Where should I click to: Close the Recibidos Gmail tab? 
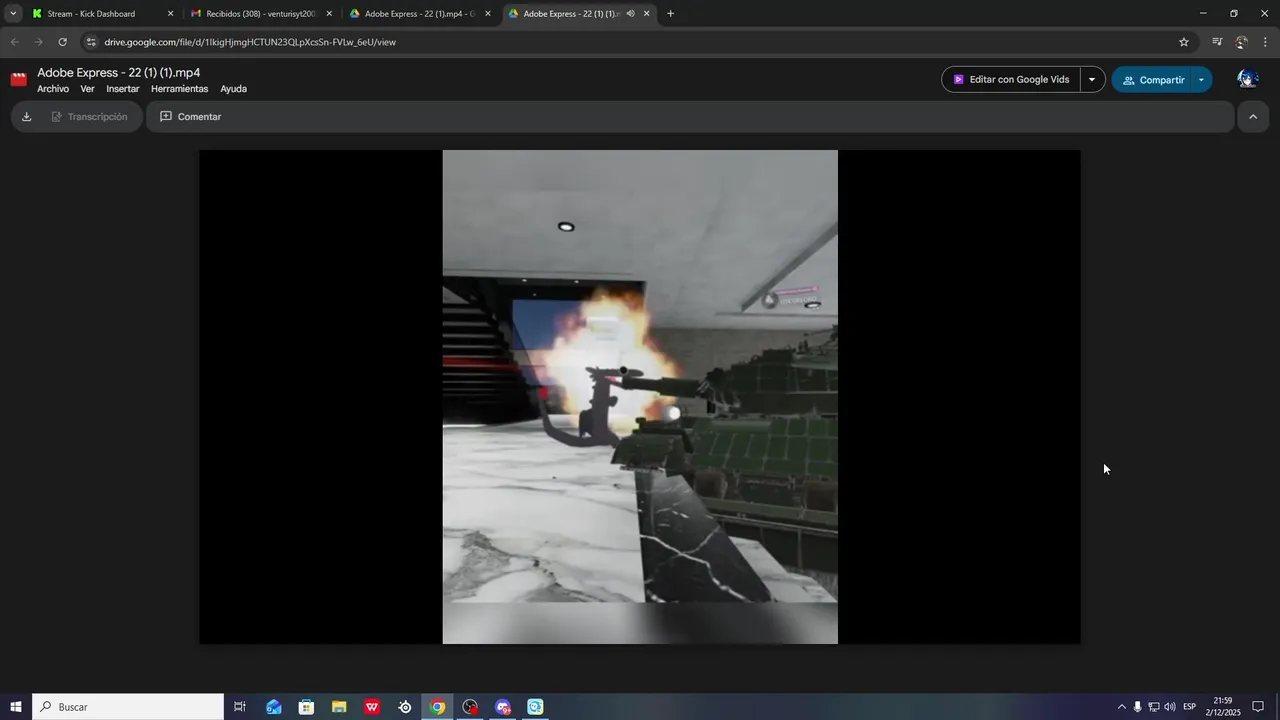tap(329, 14)
